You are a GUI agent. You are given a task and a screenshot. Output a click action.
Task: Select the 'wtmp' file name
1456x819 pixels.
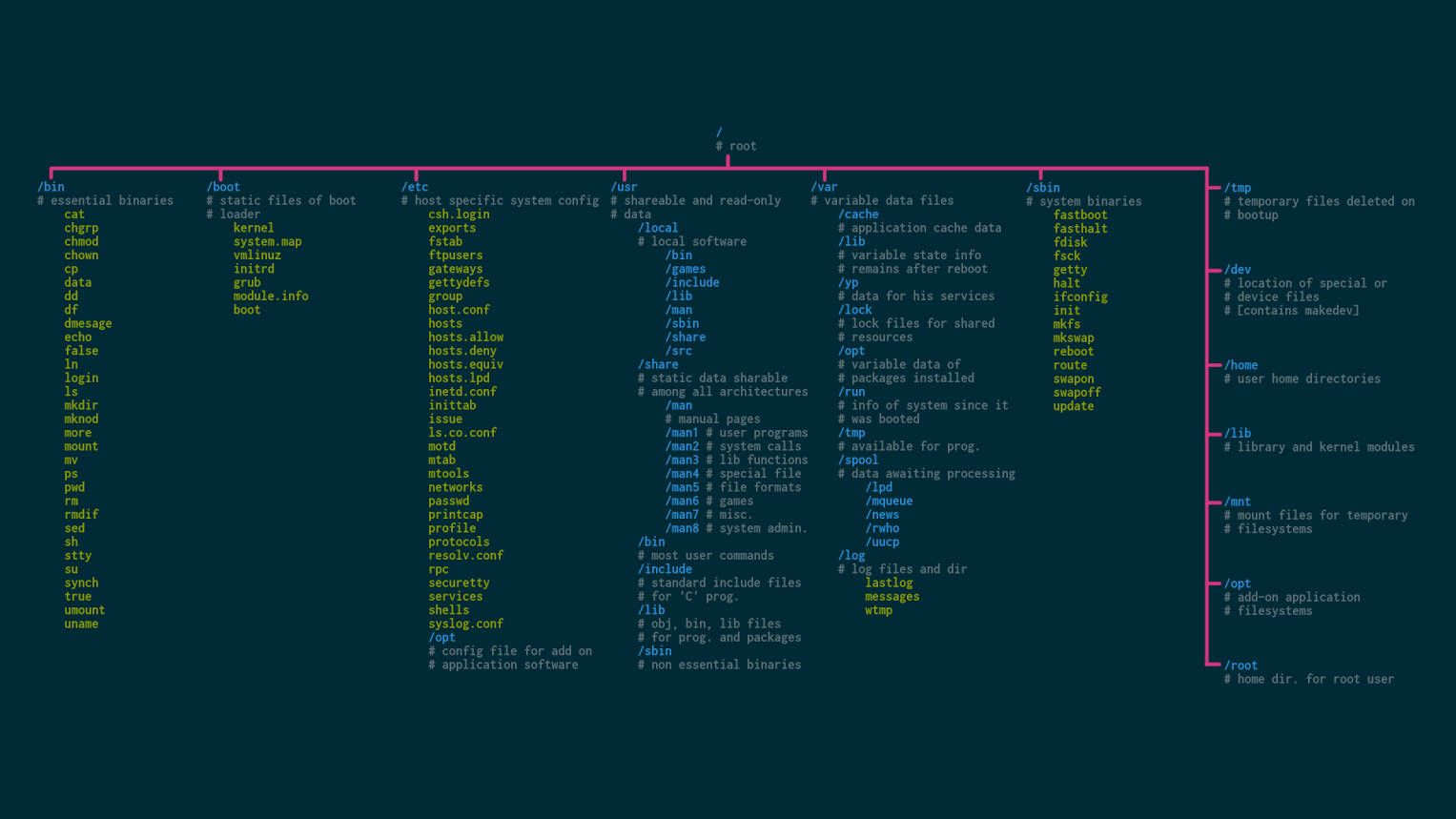click(879, 610)
